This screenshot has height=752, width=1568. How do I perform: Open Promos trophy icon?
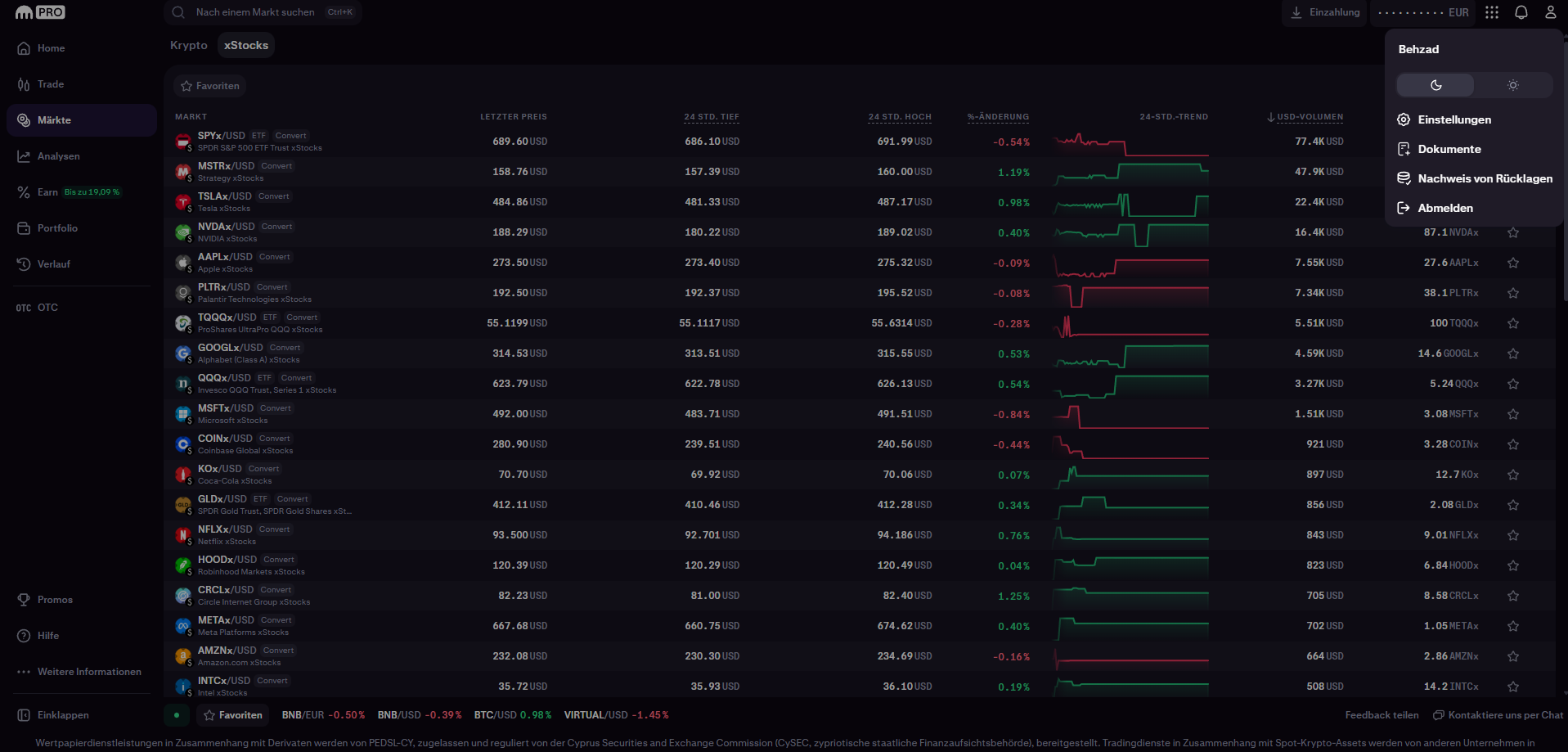pyautogui.click(x=24, y=600)
